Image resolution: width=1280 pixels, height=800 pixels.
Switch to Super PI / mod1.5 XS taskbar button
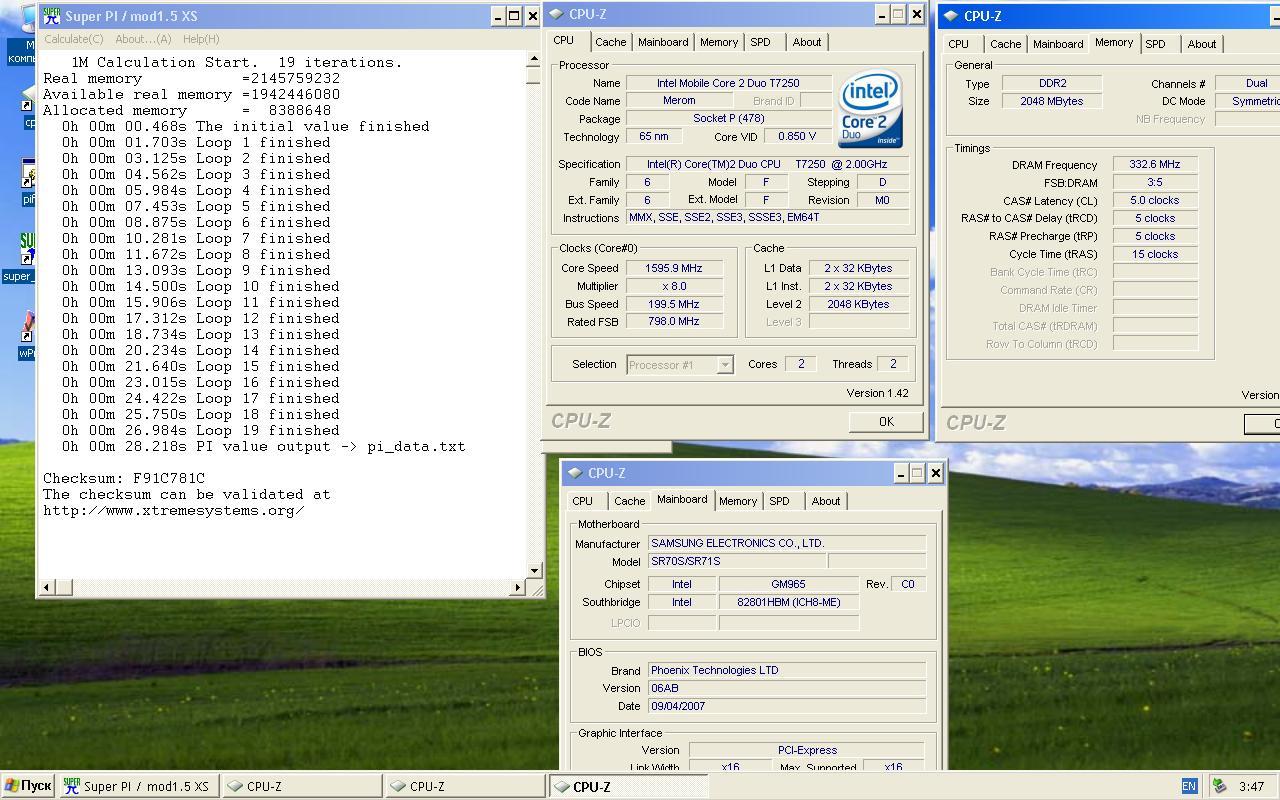point(139,787)
